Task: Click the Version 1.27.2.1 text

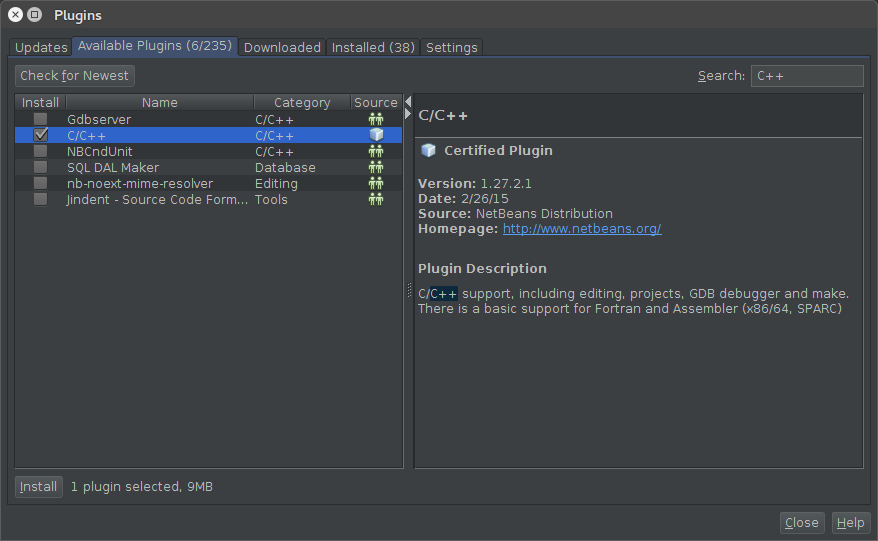Action: coord(475,183)
